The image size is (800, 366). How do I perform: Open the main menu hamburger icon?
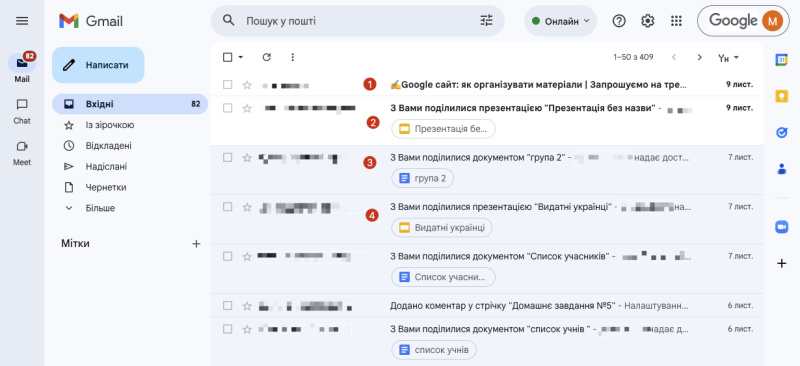pos(22,21)
